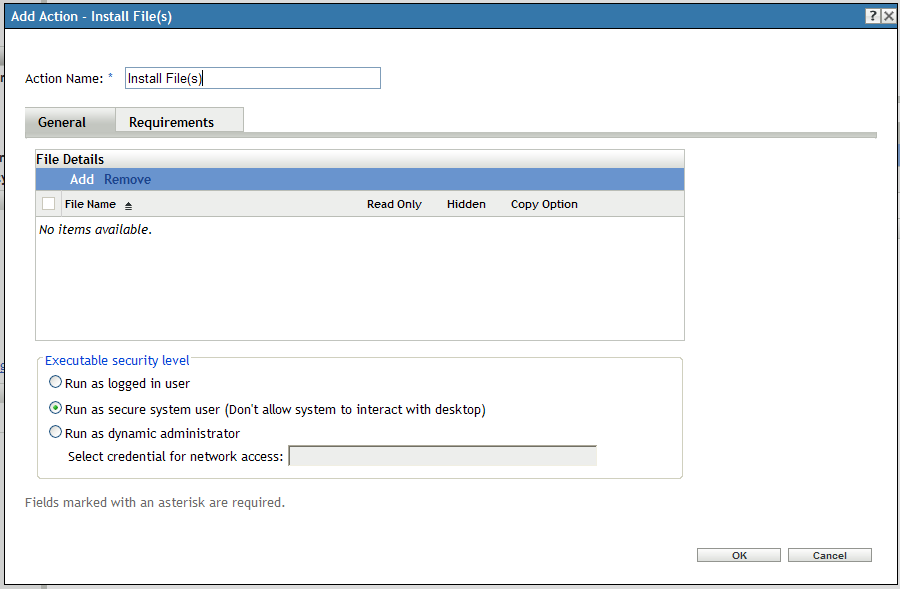Screen dimensions: 900x589
Task: Click the Hidden column header
Action: point(466,203)
